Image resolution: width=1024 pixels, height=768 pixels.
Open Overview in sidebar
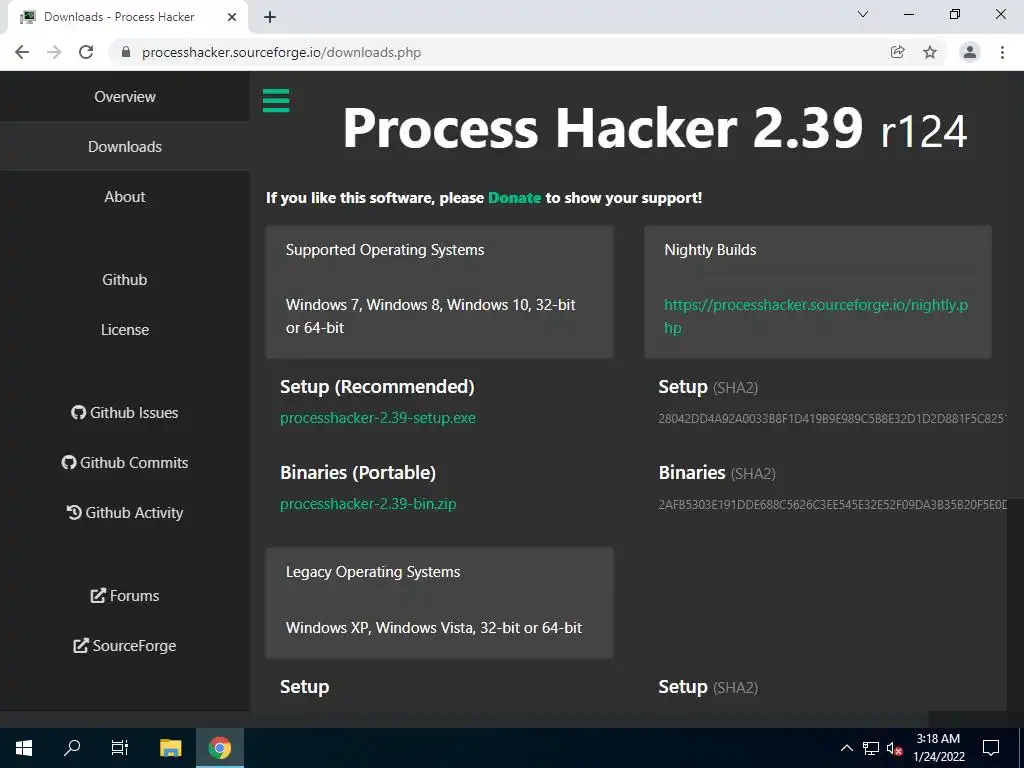[125, 97]
